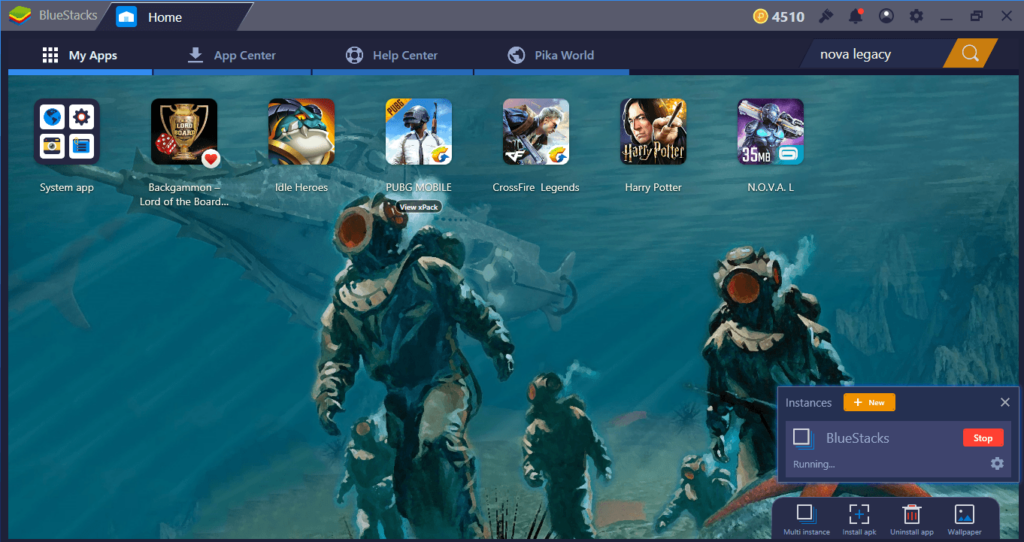Click the Instances panel title
The width and height of the screenshot is (1024, 542).
coord(808,403)
